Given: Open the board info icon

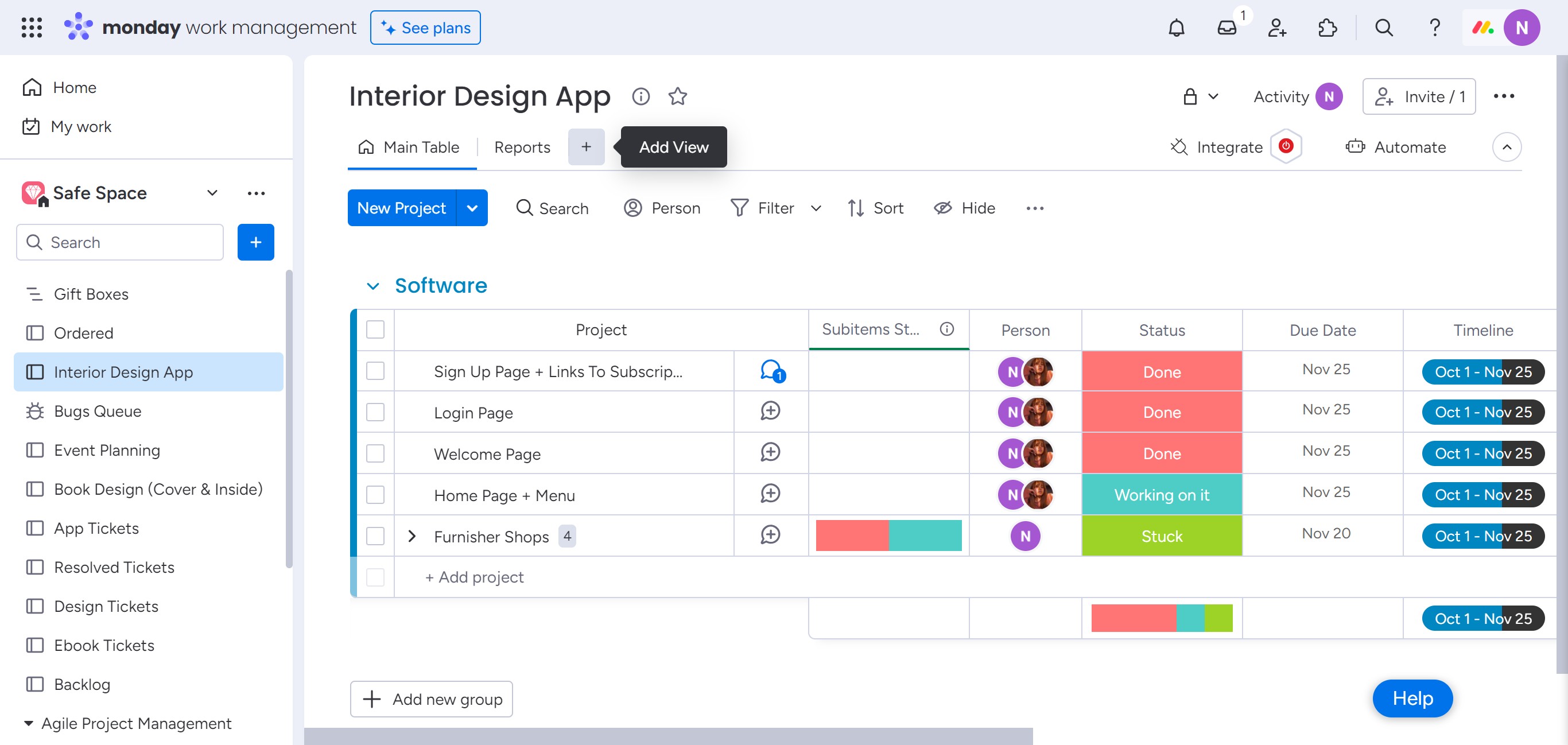Looking at the screenshot, I should click(641, 96).
